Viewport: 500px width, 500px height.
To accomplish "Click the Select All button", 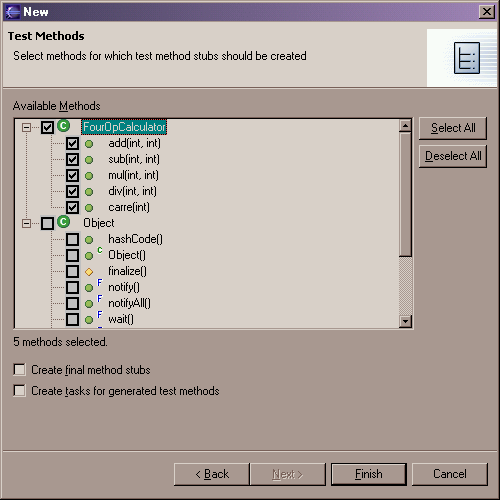I will (453, 128).
